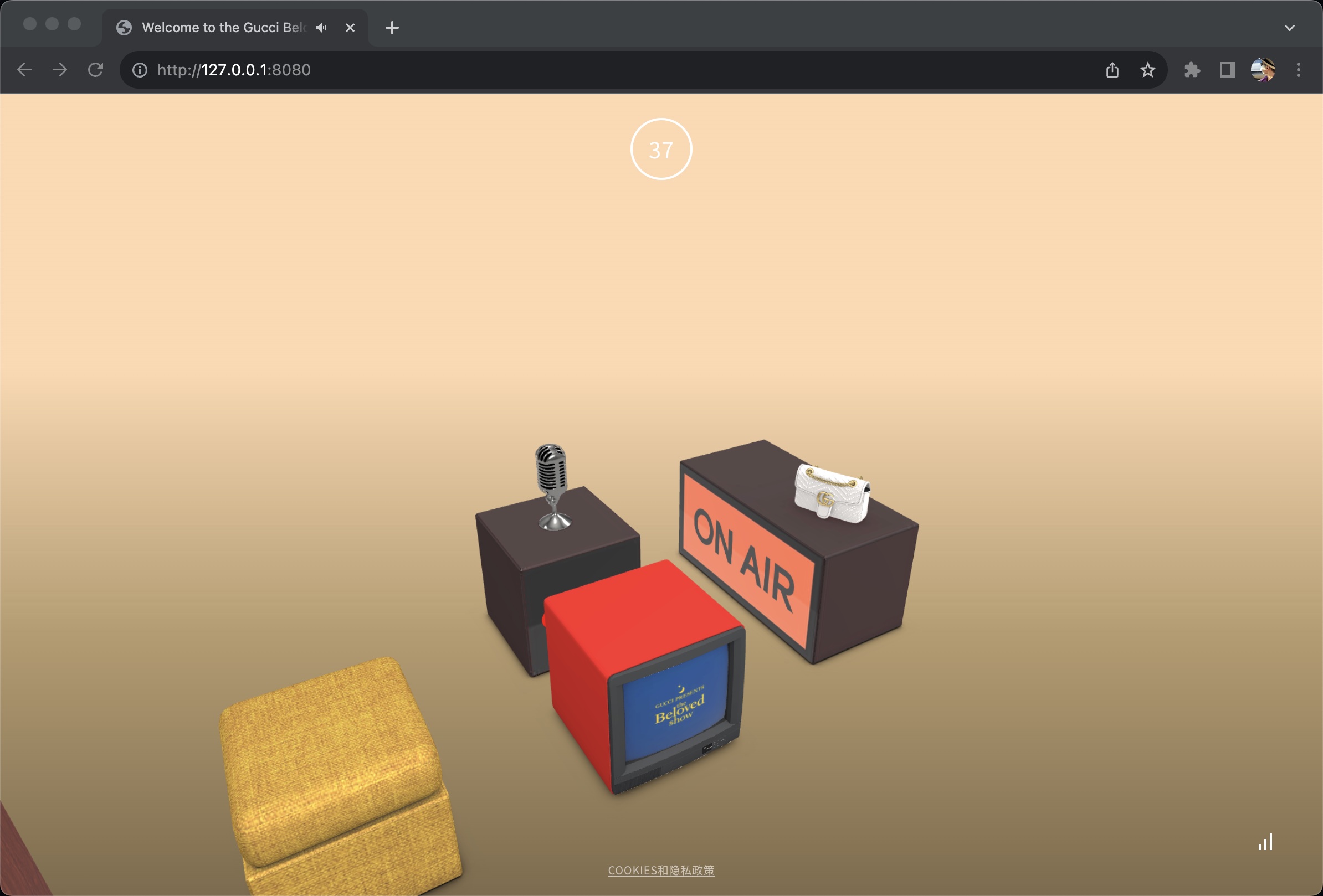Close the Gucci Beloved tab

[350, 27]
